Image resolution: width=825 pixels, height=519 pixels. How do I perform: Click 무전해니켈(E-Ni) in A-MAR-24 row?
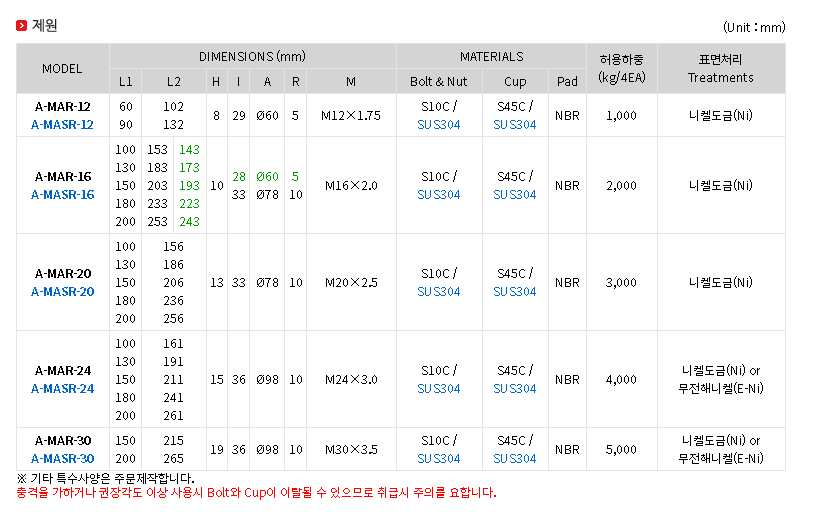click(x=721, y=388)
